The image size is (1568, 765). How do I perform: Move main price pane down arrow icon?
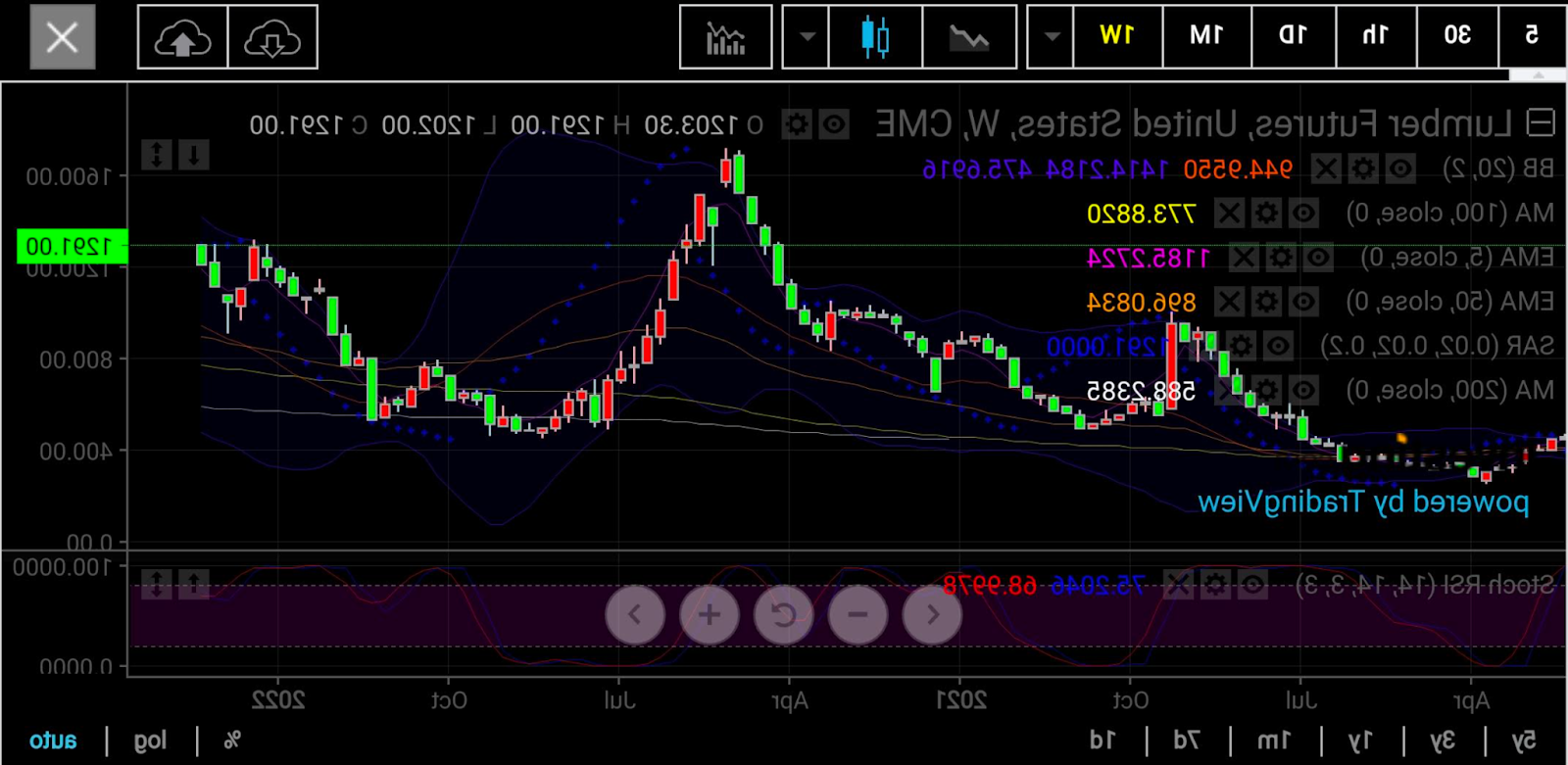[194, 155]
